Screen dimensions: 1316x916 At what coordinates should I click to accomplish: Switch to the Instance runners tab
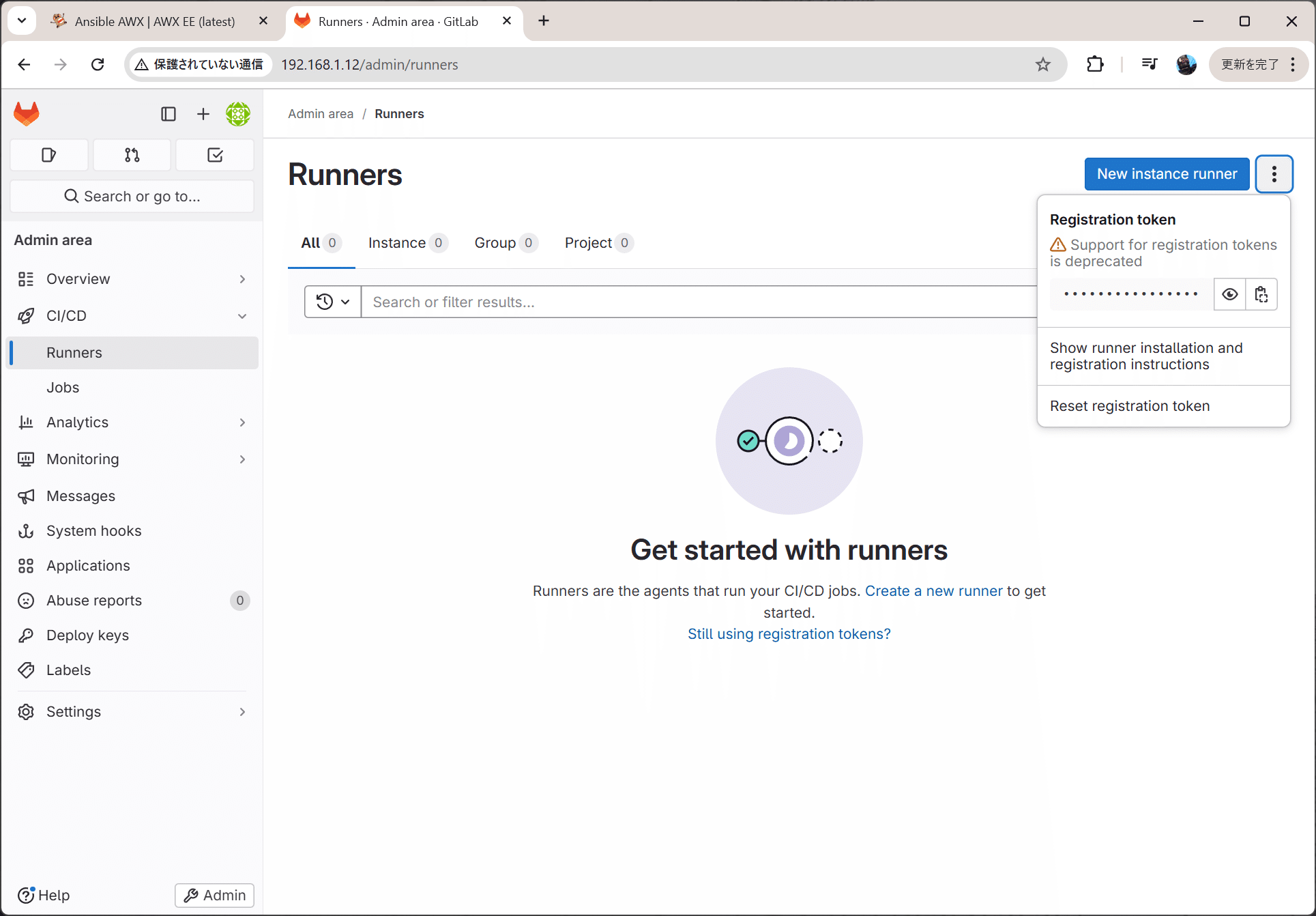pyautogui.click(x=397, y=242)
